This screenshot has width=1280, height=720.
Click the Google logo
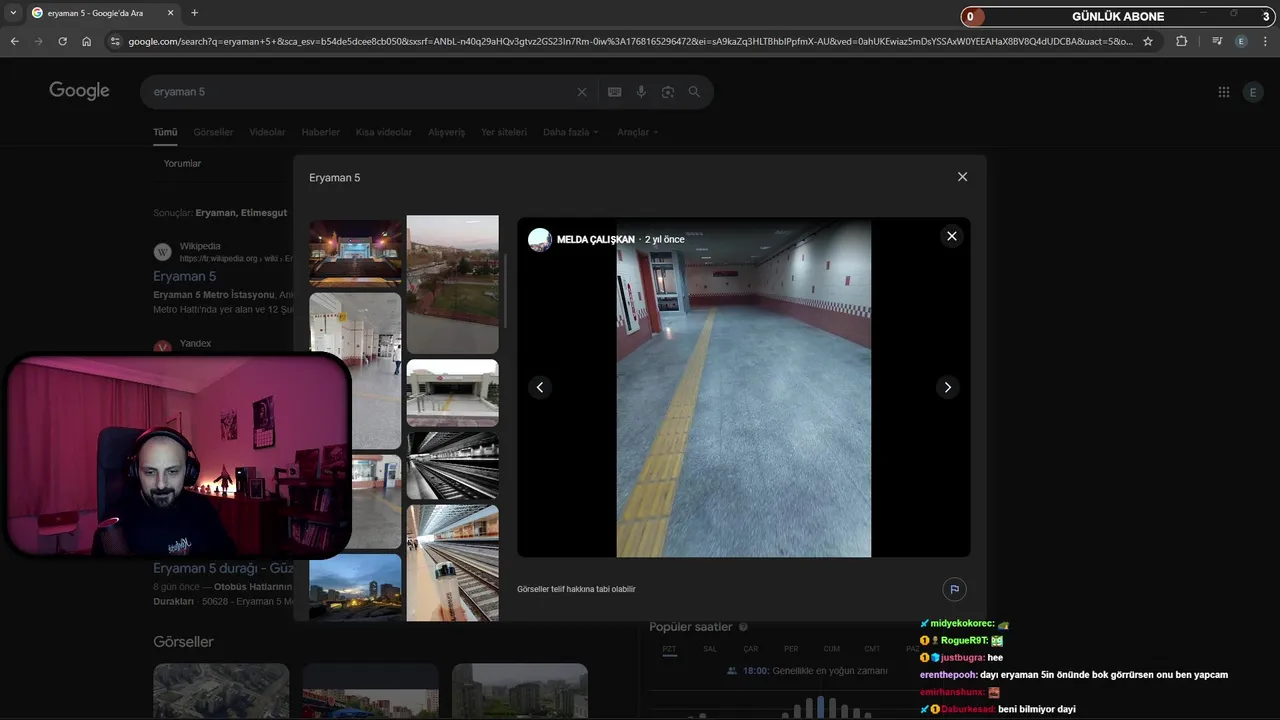[79, 91]
